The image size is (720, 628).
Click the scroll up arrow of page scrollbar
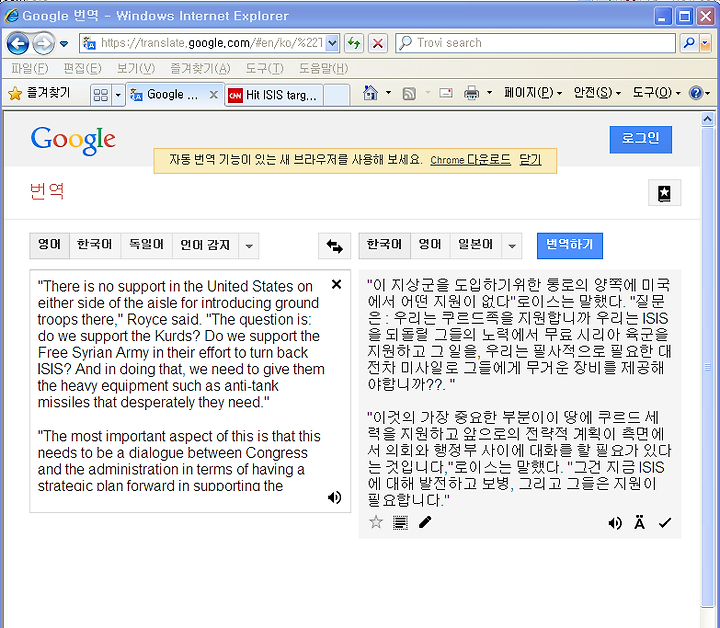click(x=707, y=119)
